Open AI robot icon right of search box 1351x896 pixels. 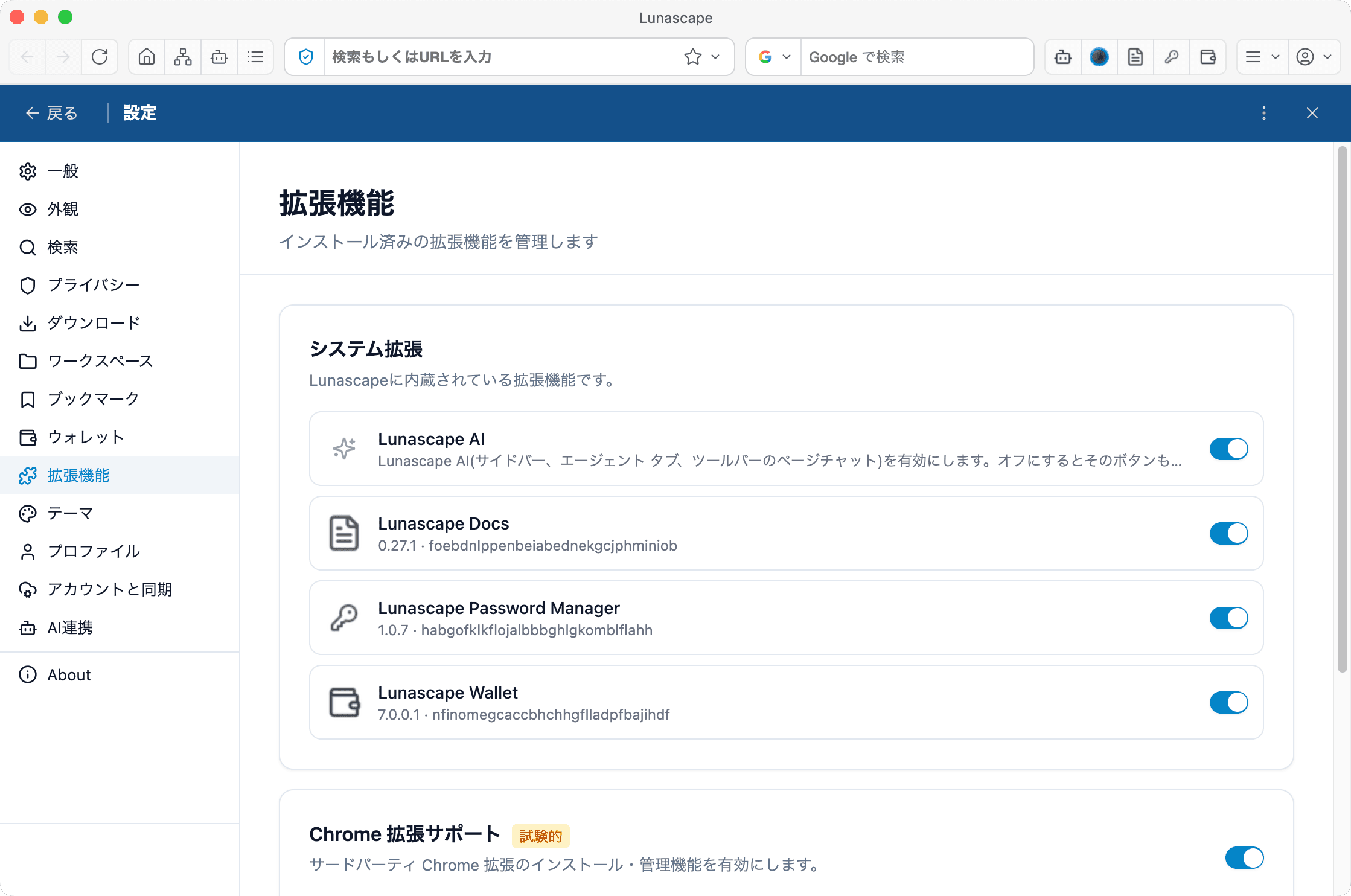[x=1063, y=57]
